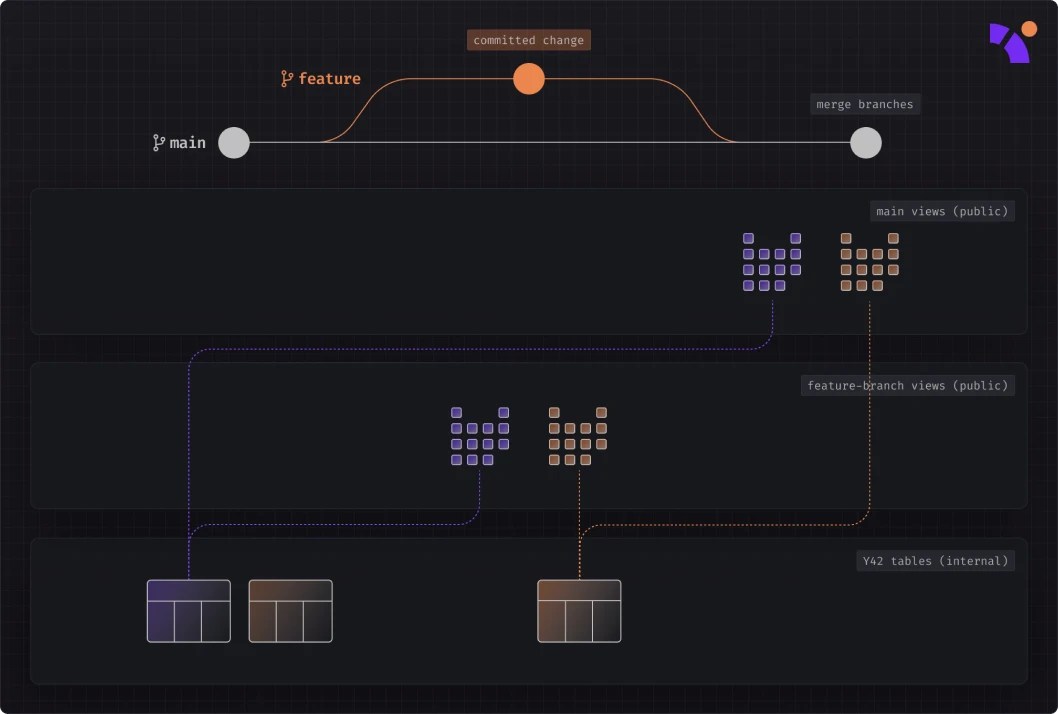Click the Y42 logo in top corner
Viewport: 1058px width, 714px height.
1013,42
